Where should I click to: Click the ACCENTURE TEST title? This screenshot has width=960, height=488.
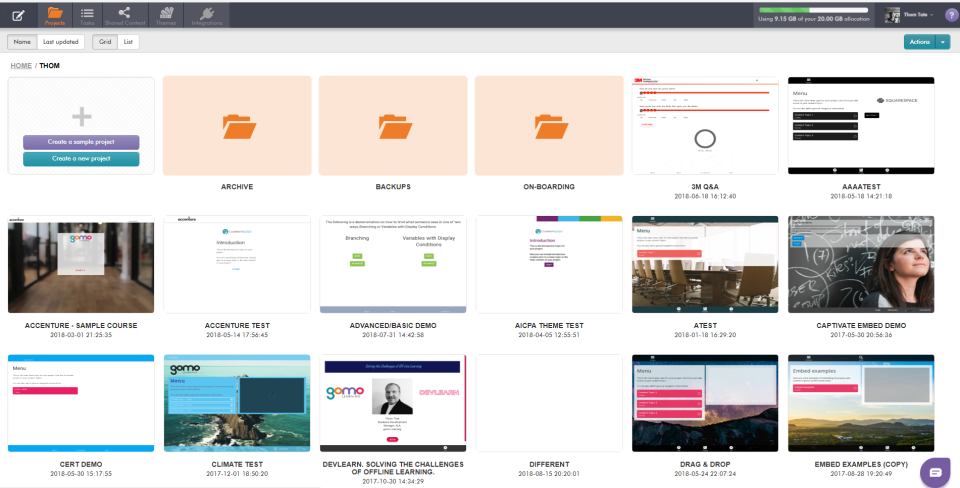(237, 326)
